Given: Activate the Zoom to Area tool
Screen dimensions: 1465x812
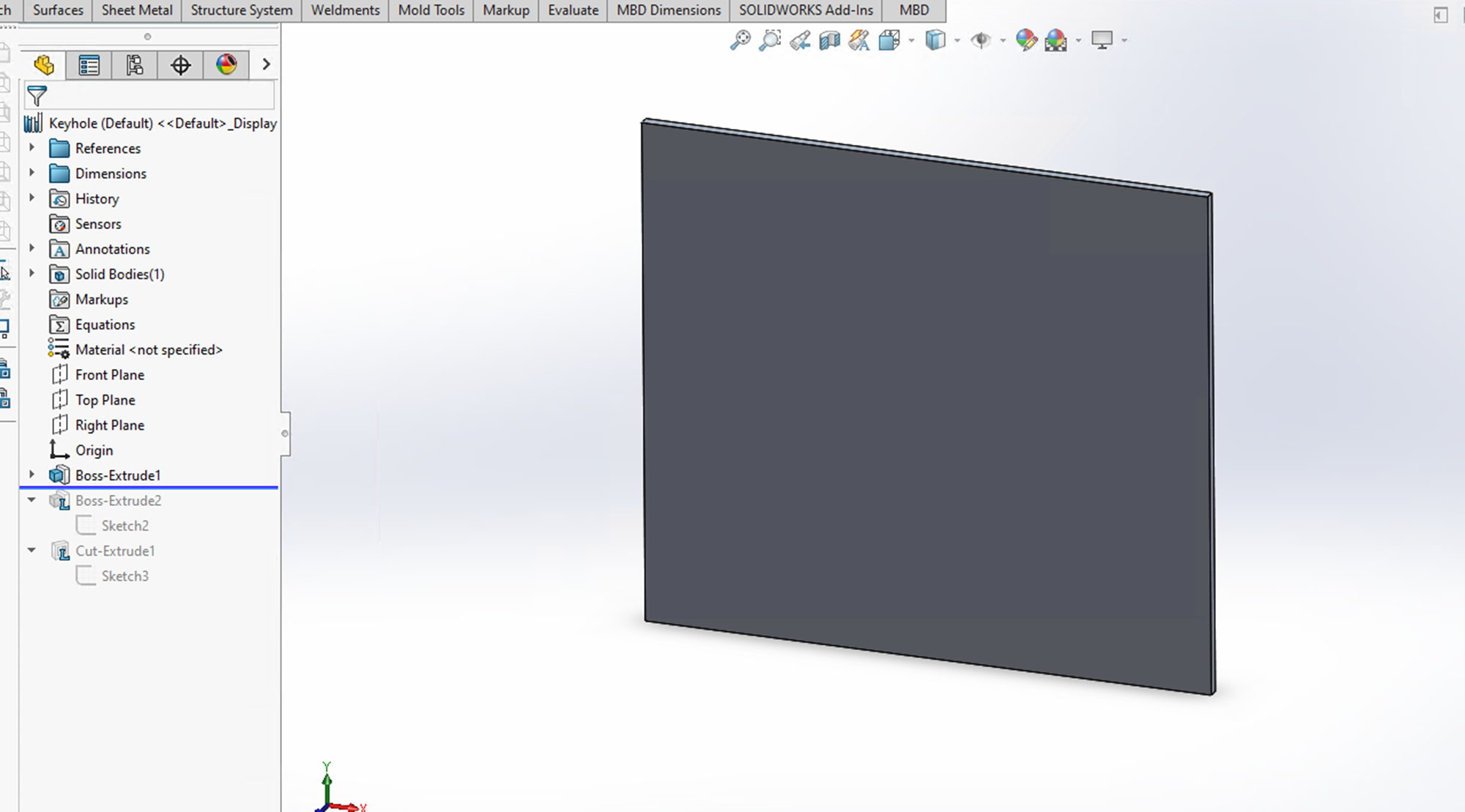Looking at the screenshot, I should [771, 42].
